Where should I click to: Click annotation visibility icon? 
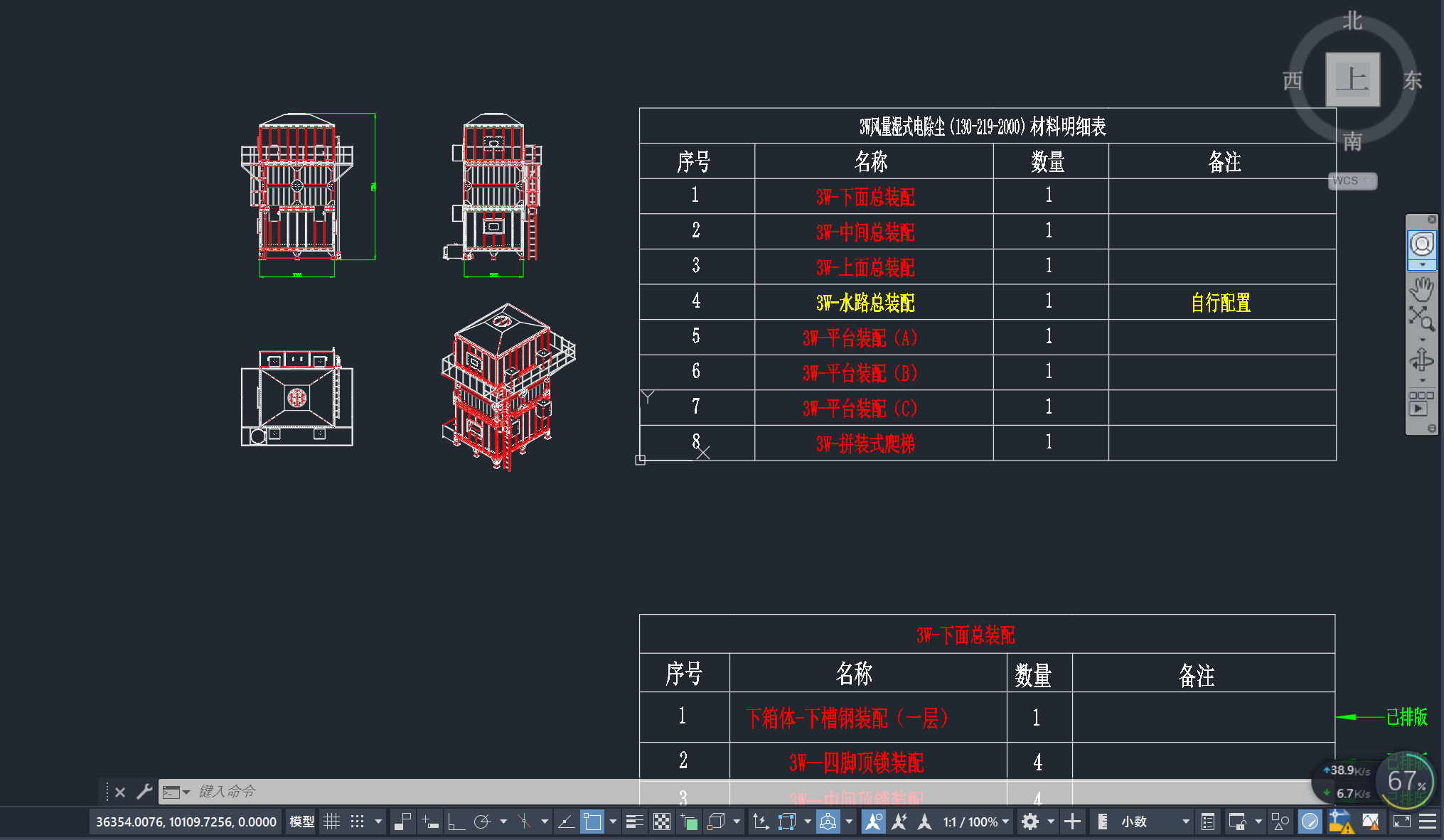click(873, 822)
